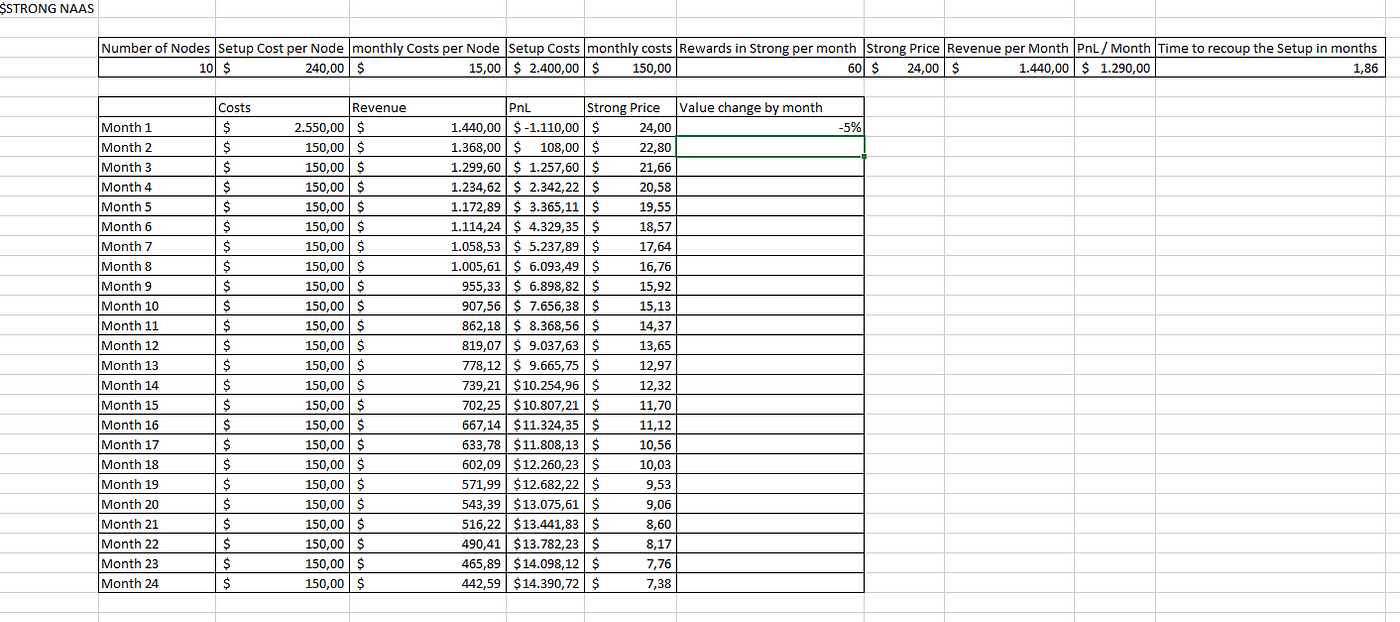Select the 5.237,89 PnL cell
The image size is (1400, 622).
pos(545,246)
